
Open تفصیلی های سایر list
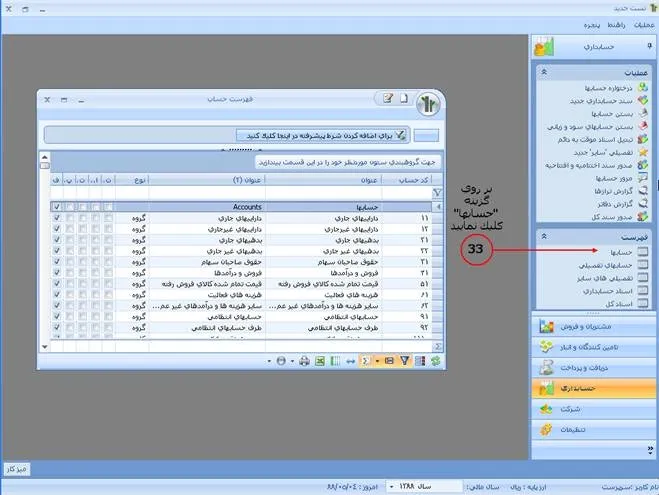pos(604,278)
